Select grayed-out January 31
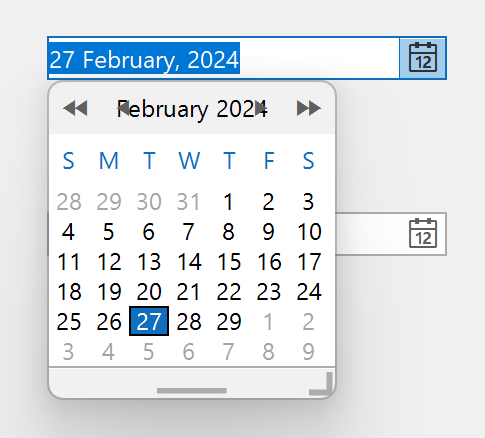485x438 pixels. pos(188,202)
